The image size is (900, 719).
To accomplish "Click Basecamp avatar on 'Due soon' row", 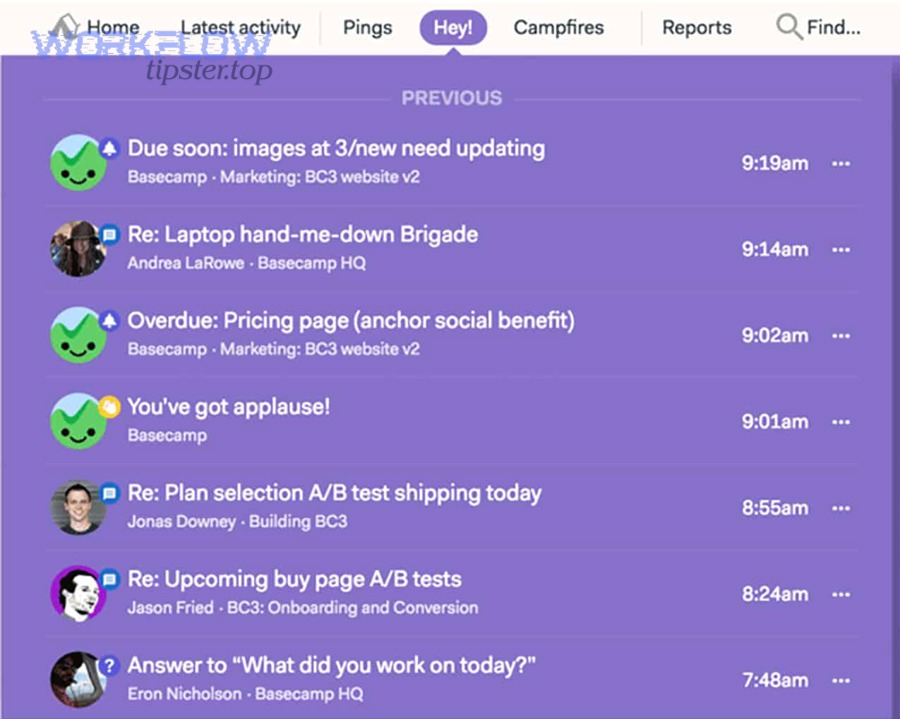I will click(79, 162).
